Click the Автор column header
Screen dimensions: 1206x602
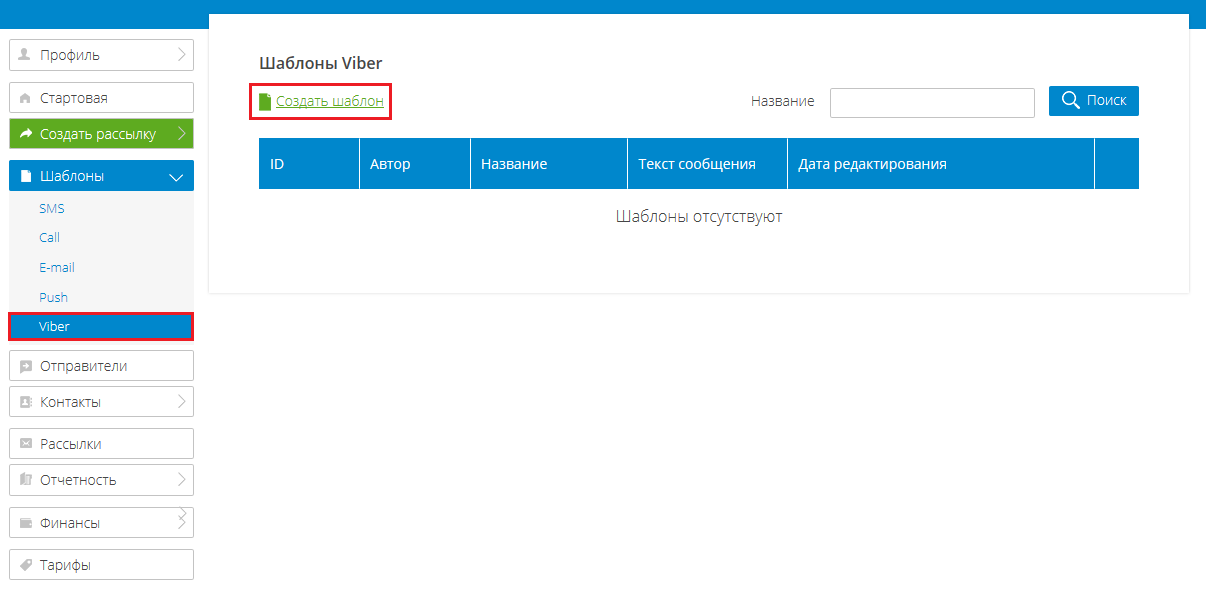415,164
